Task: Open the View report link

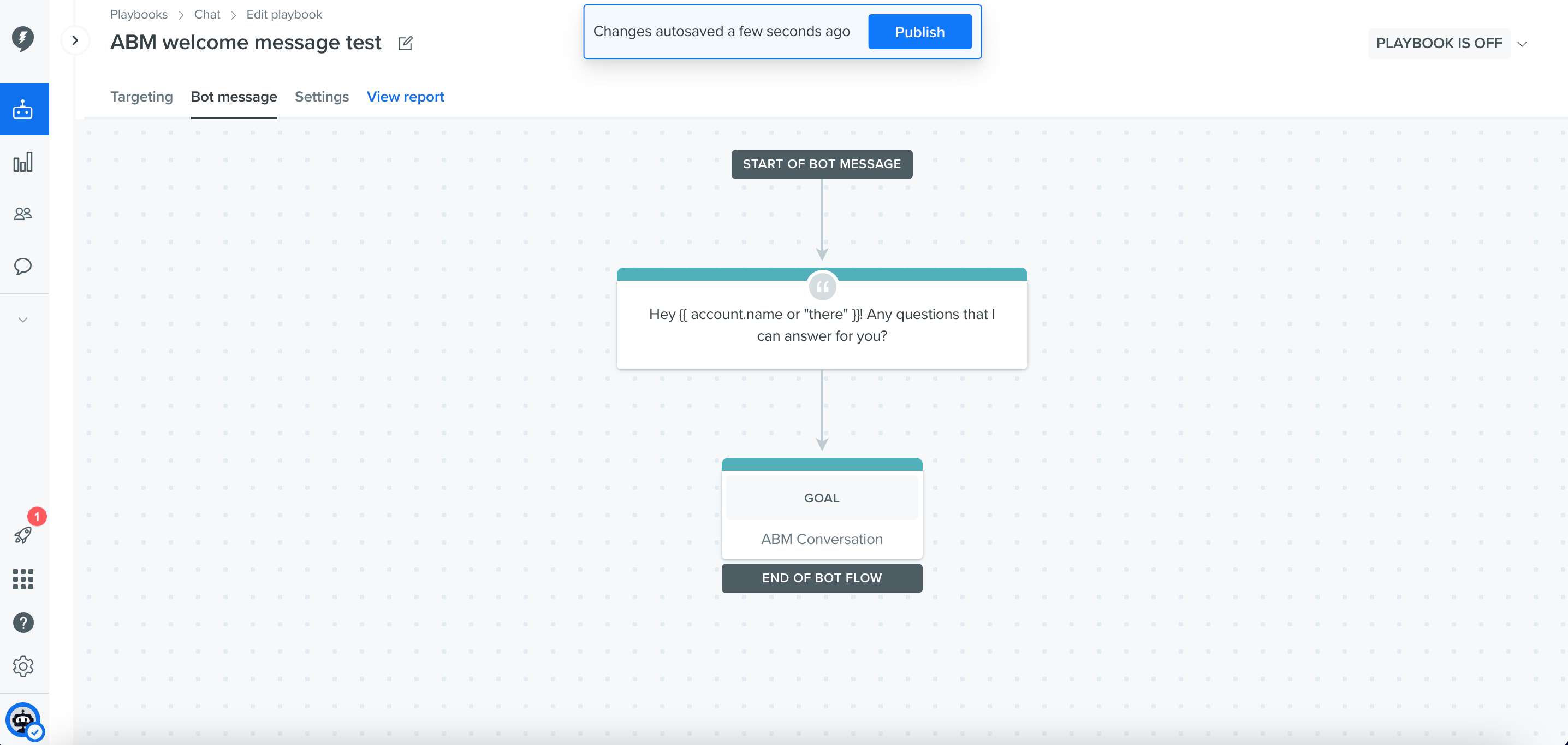Action: [406, 97]
